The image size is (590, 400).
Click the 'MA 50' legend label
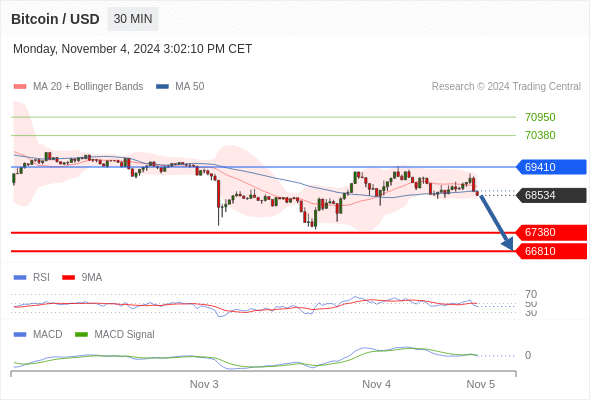pos(190,87)
